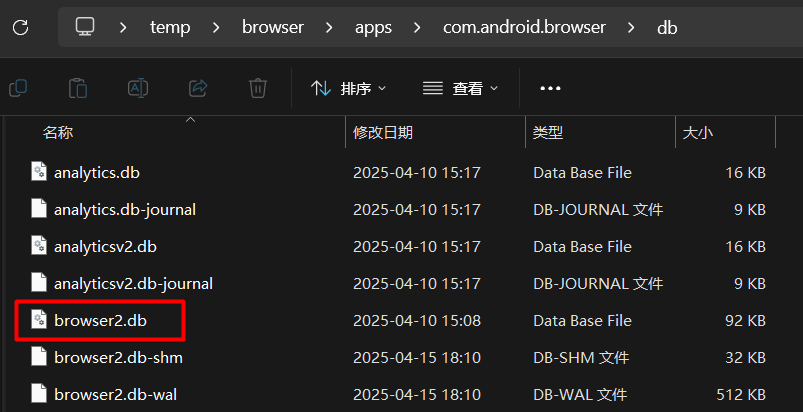Click the browser2.db-wal file icon
Image resolution: width=803 pixels, height=412 pixels.
39,395
